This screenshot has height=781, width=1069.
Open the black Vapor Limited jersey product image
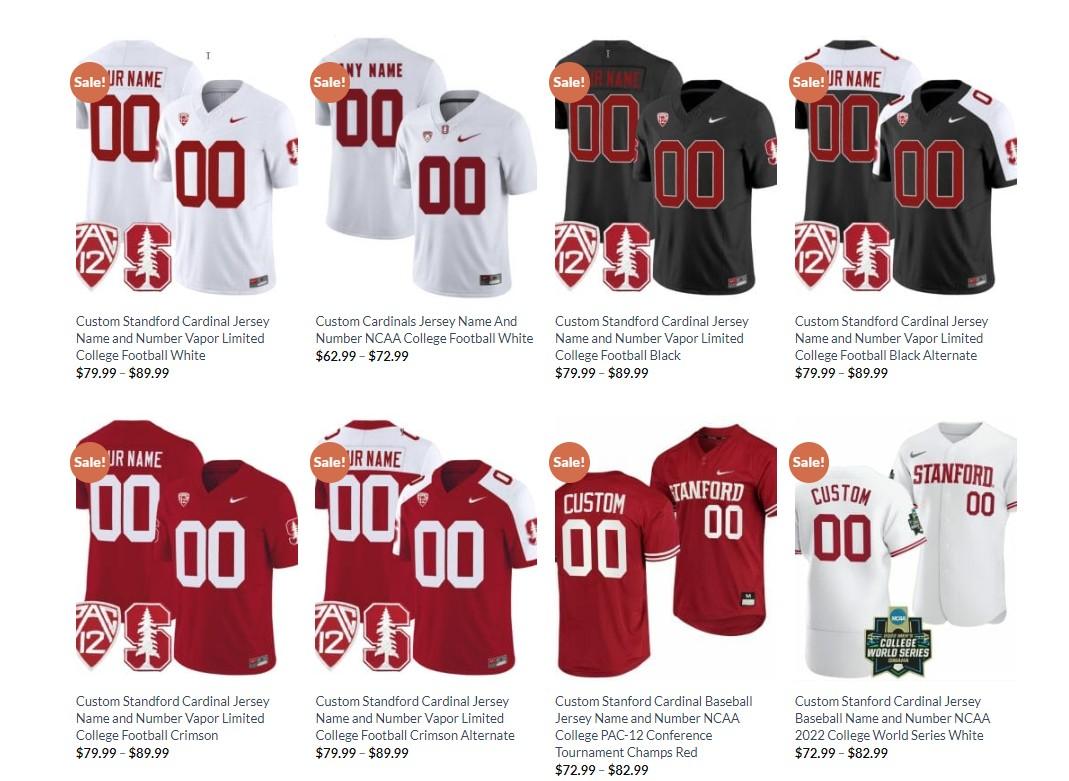(666, 167)
